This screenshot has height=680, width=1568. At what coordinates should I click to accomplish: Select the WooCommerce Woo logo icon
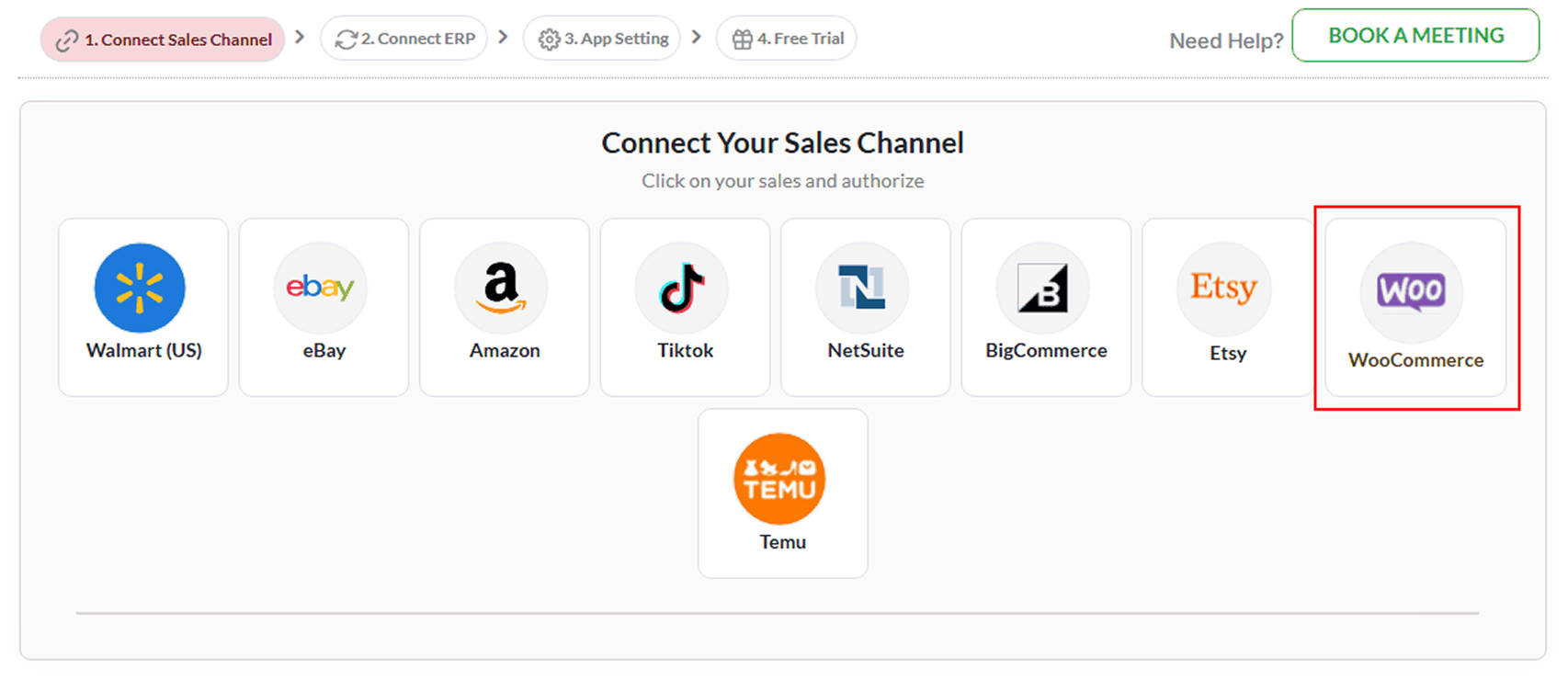(x=1411, y=291)
